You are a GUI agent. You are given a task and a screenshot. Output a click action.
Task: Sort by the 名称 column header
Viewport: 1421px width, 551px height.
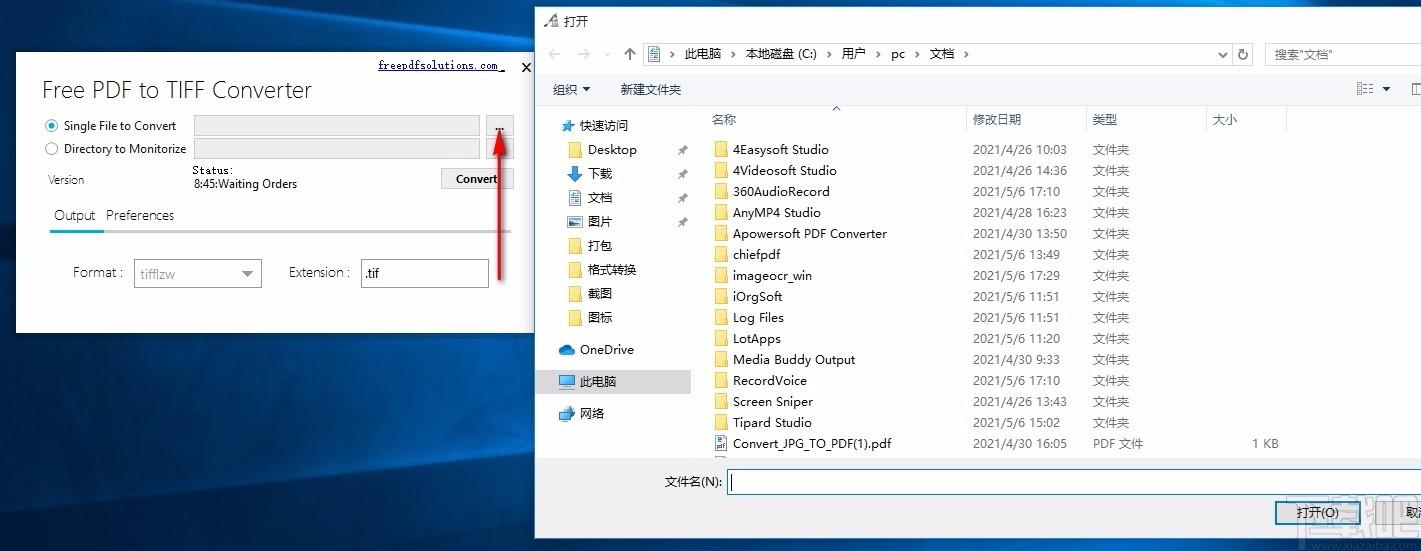click(x=724, y=119)
